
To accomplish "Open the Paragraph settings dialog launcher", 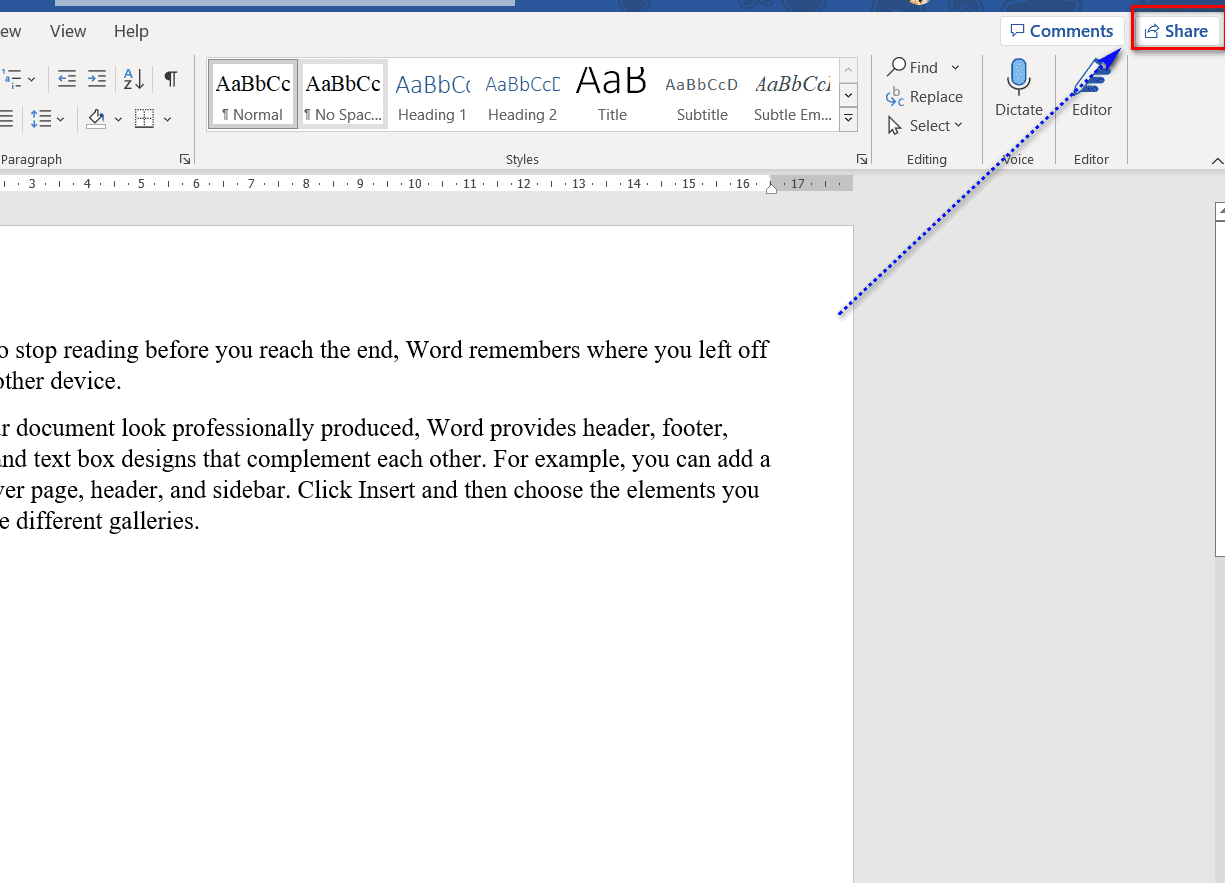I will point(184,160).
